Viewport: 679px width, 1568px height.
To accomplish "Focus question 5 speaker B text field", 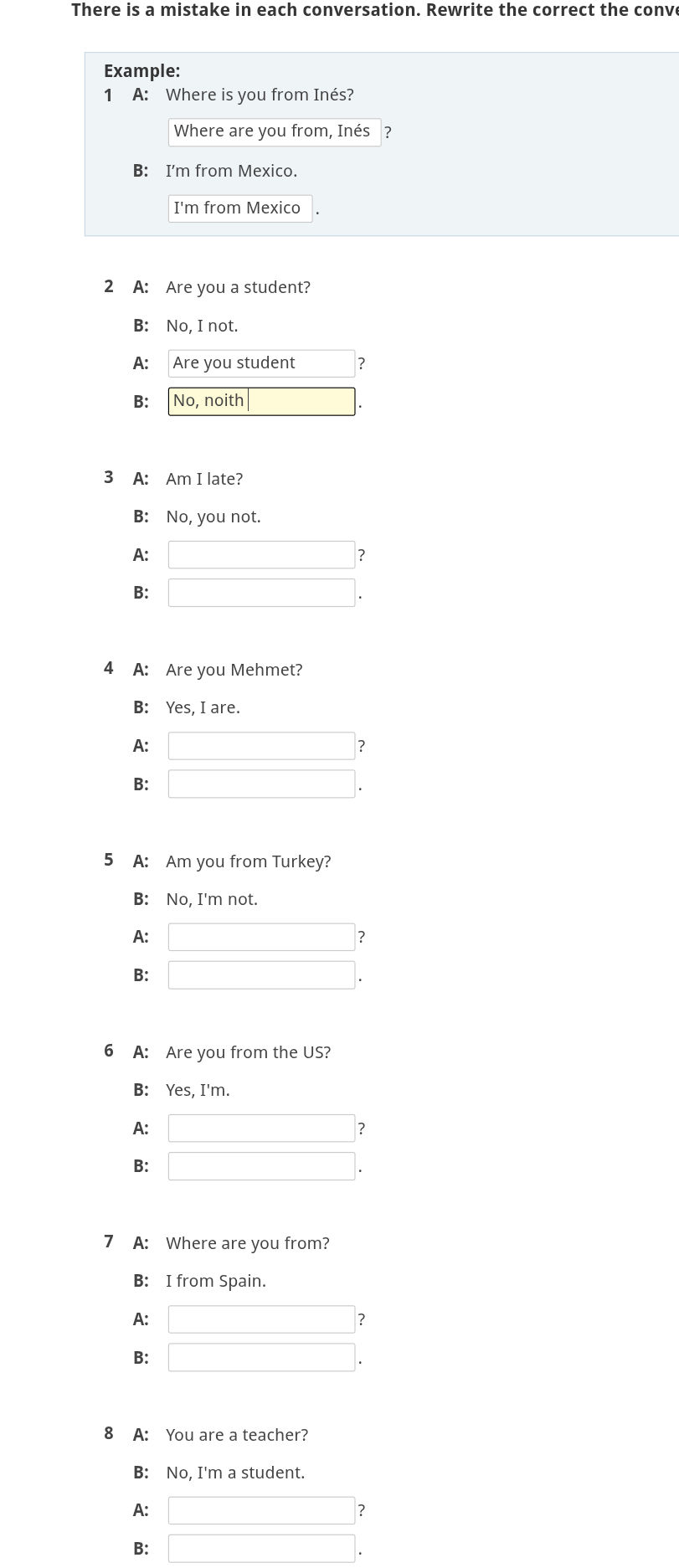I will click(261, 975).
